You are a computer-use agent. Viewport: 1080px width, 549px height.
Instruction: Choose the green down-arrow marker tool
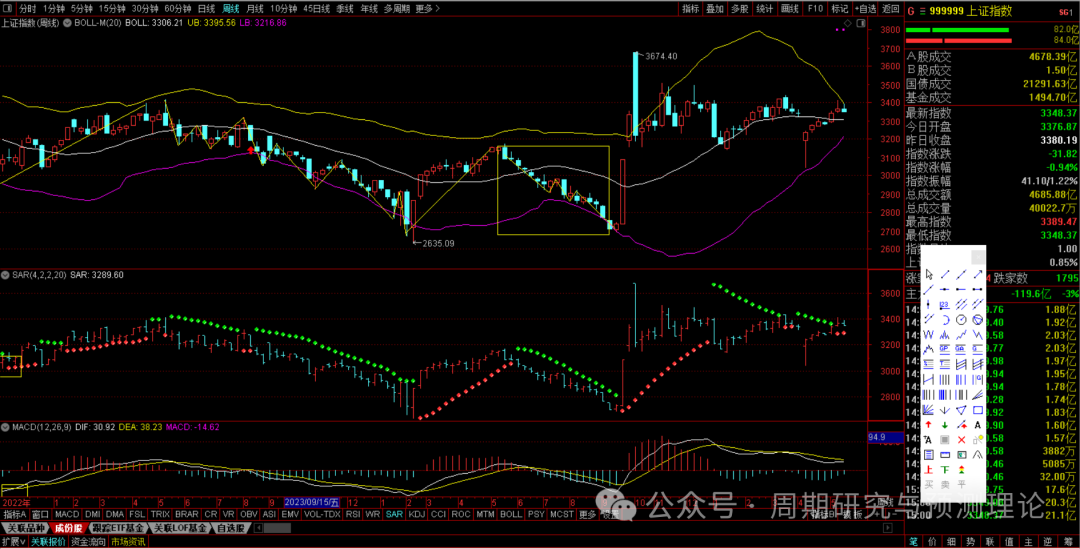coord(945,425)
